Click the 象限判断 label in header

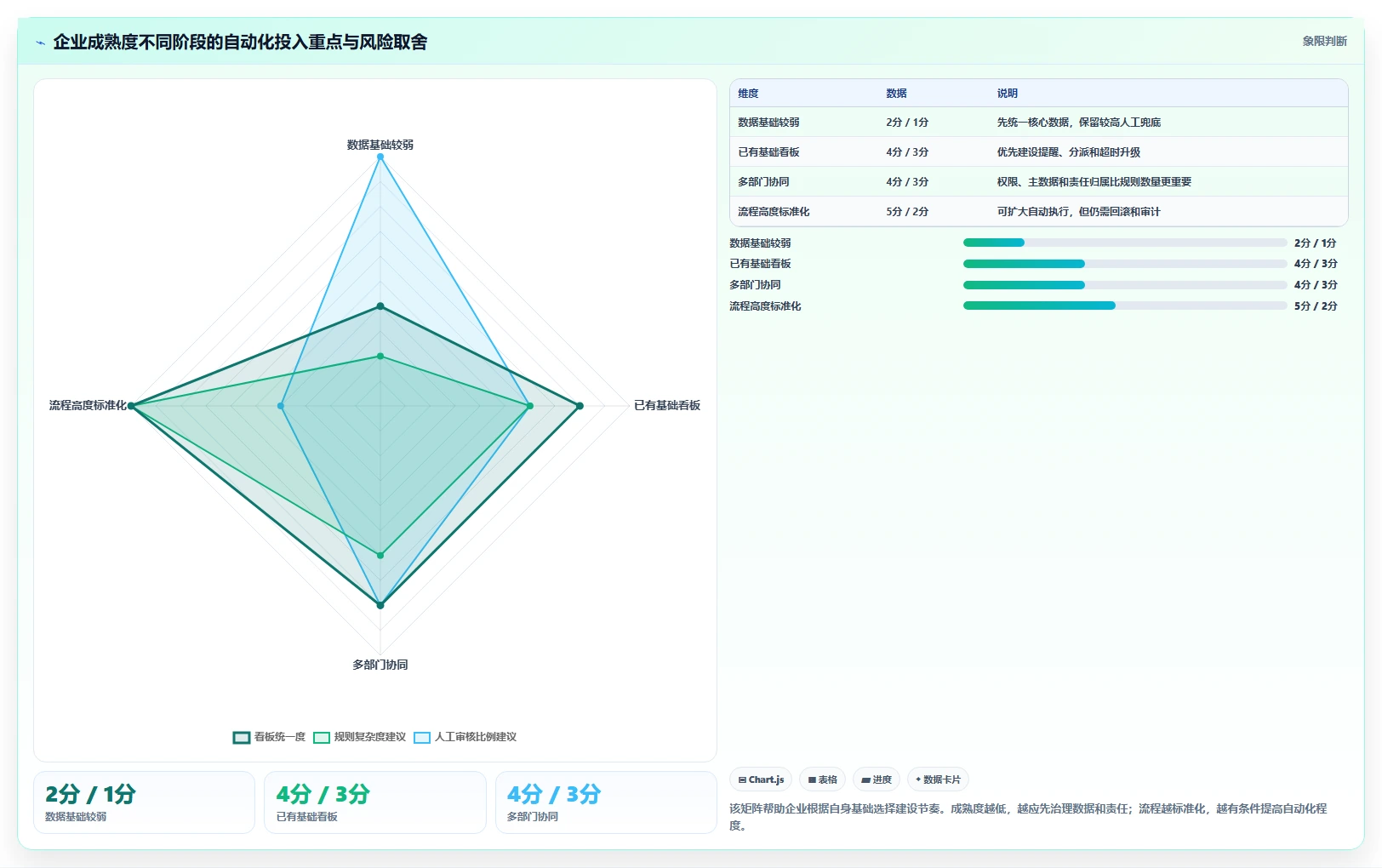(1324, 41)
